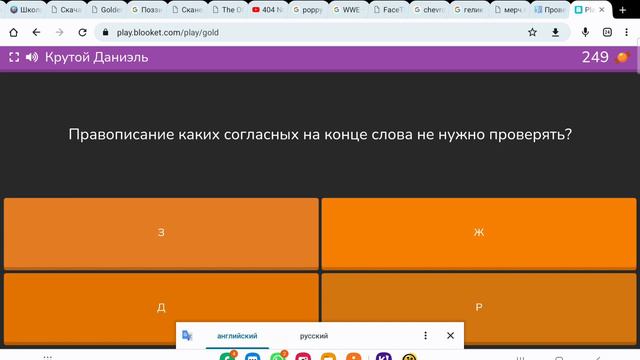
Task: Navigate back to previous page
Action: pyautogui.click(x=36, y=32)
